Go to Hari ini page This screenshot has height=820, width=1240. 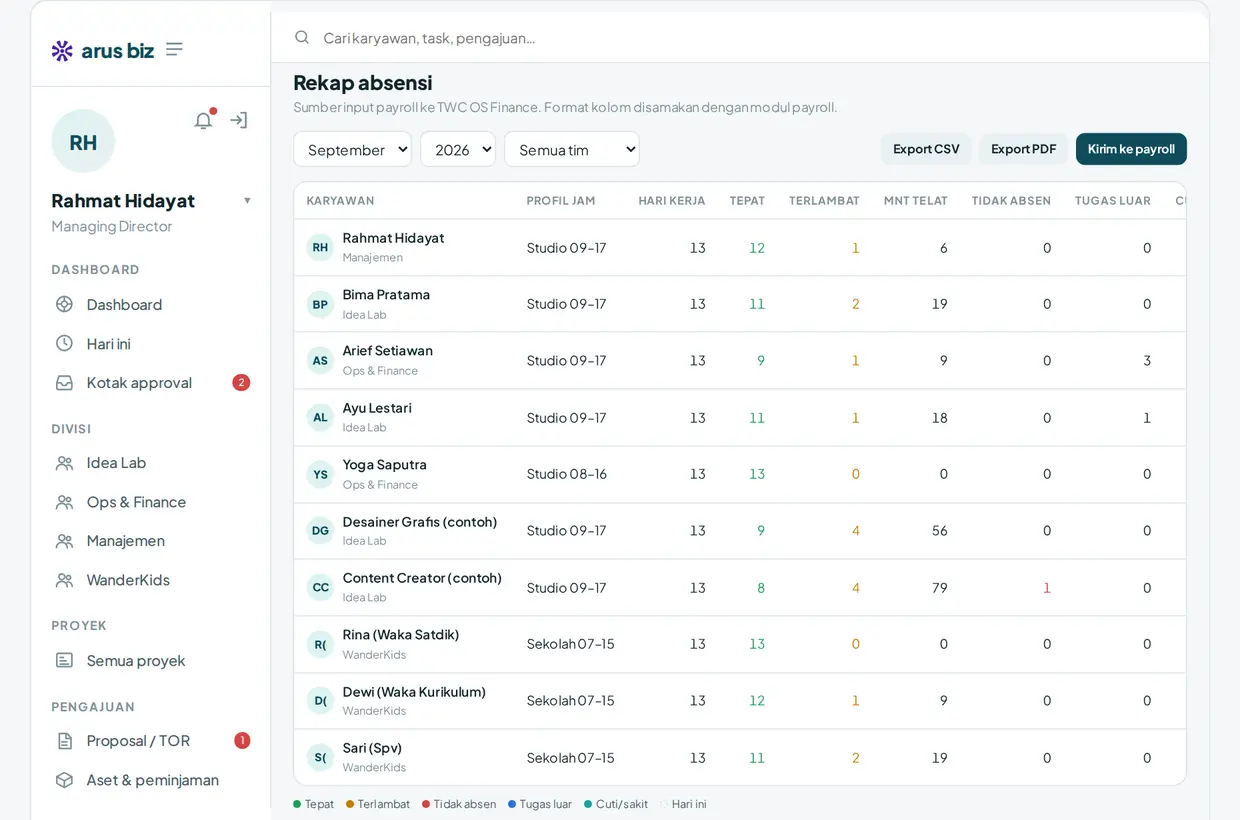(x=150, y=343)
